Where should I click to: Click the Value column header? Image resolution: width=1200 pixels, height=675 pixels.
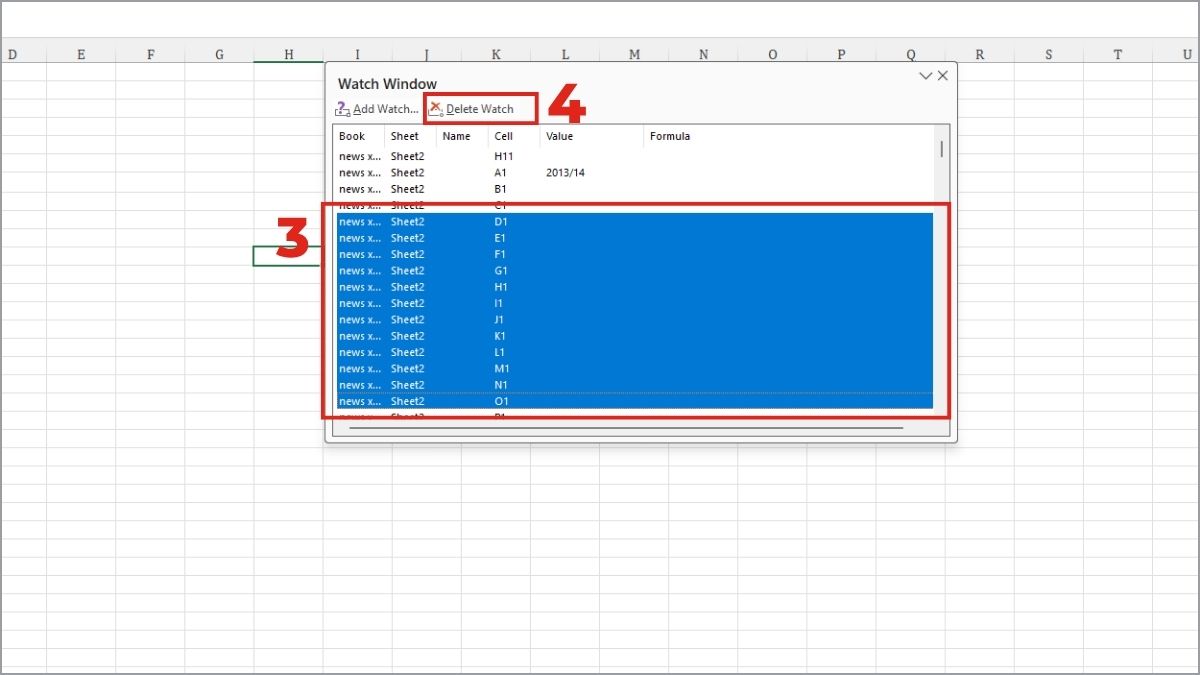(592, 136)
